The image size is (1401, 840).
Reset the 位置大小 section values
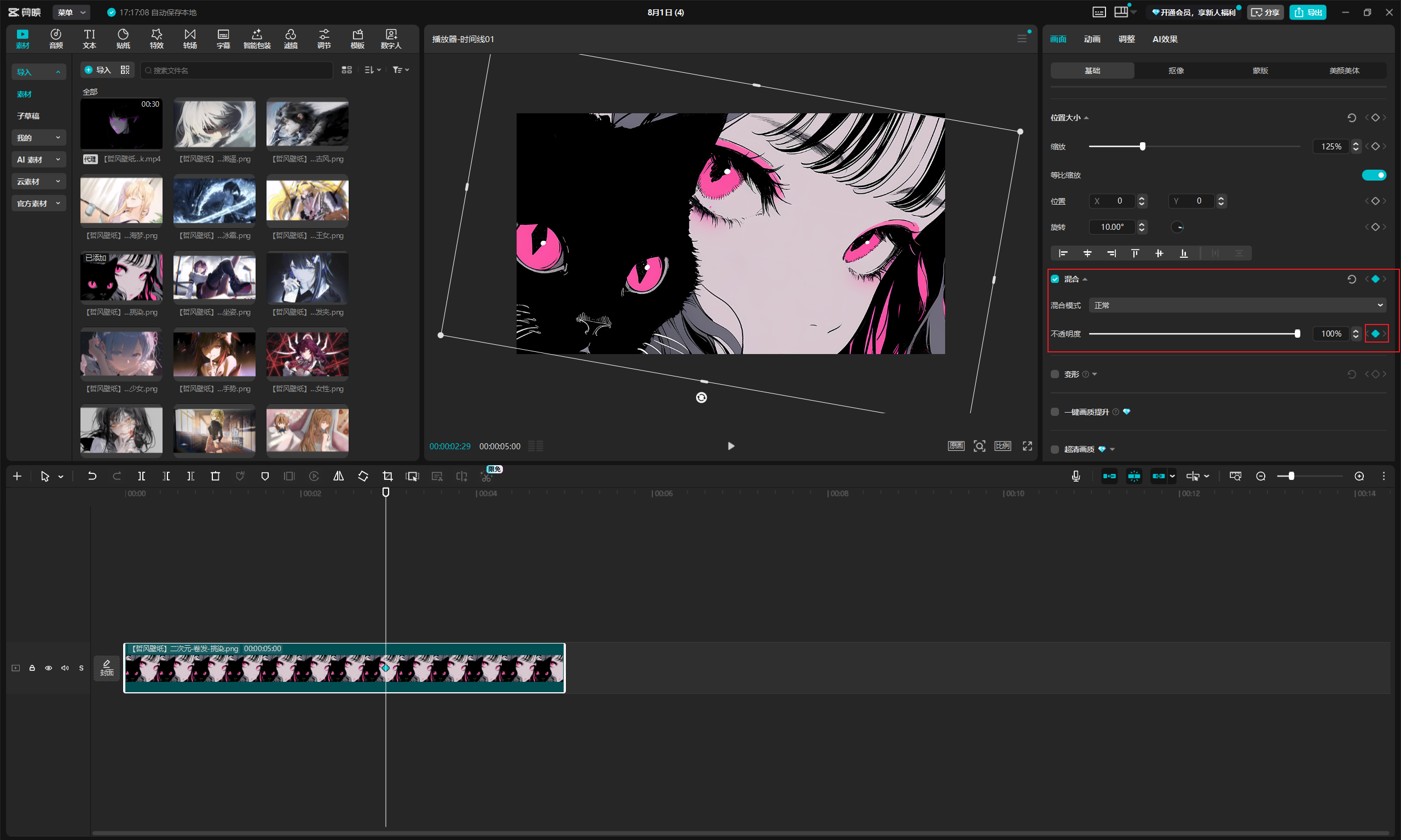click(1352, 118)
